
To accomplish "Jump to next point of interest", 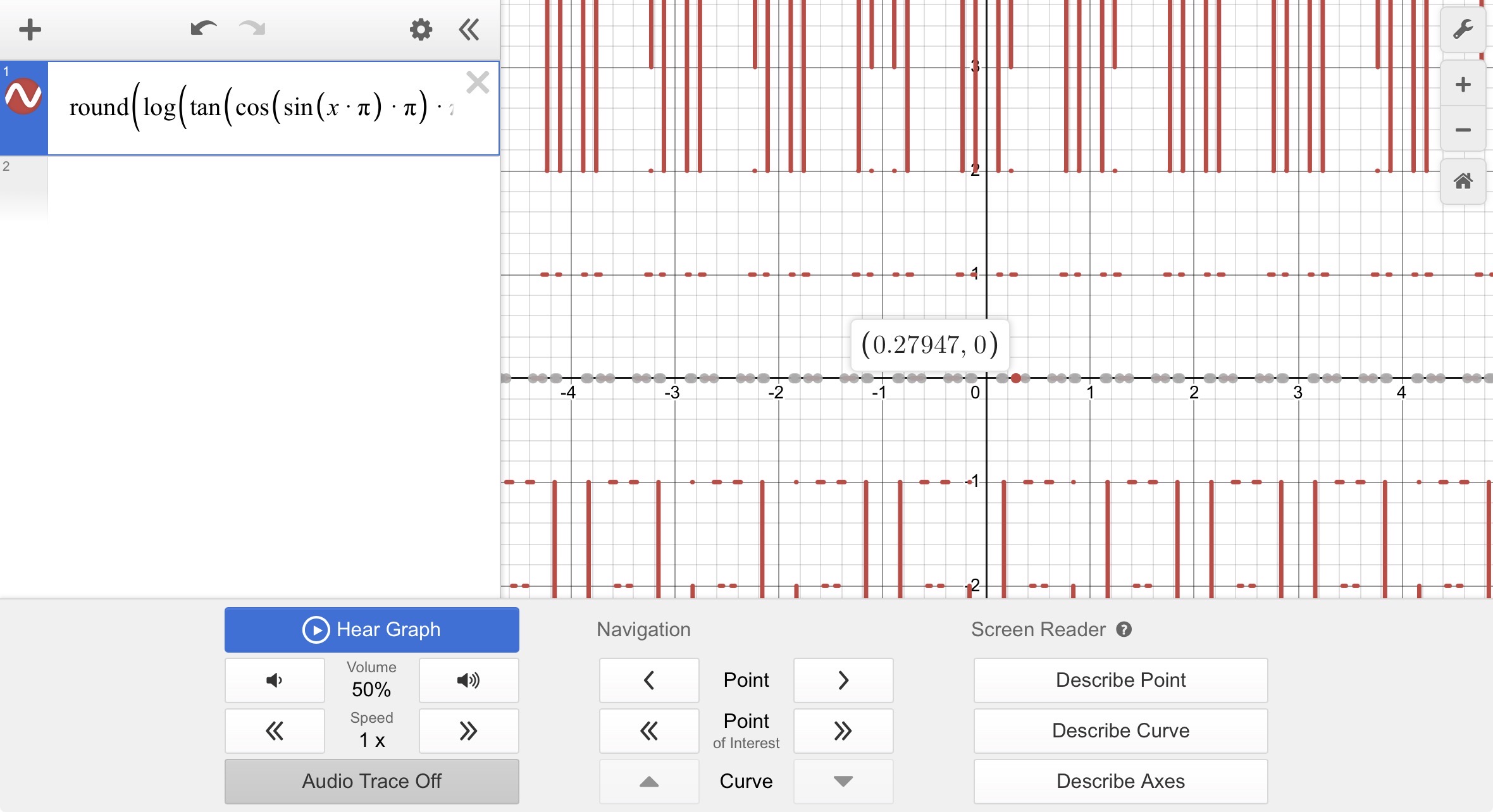I will [843, 731].
